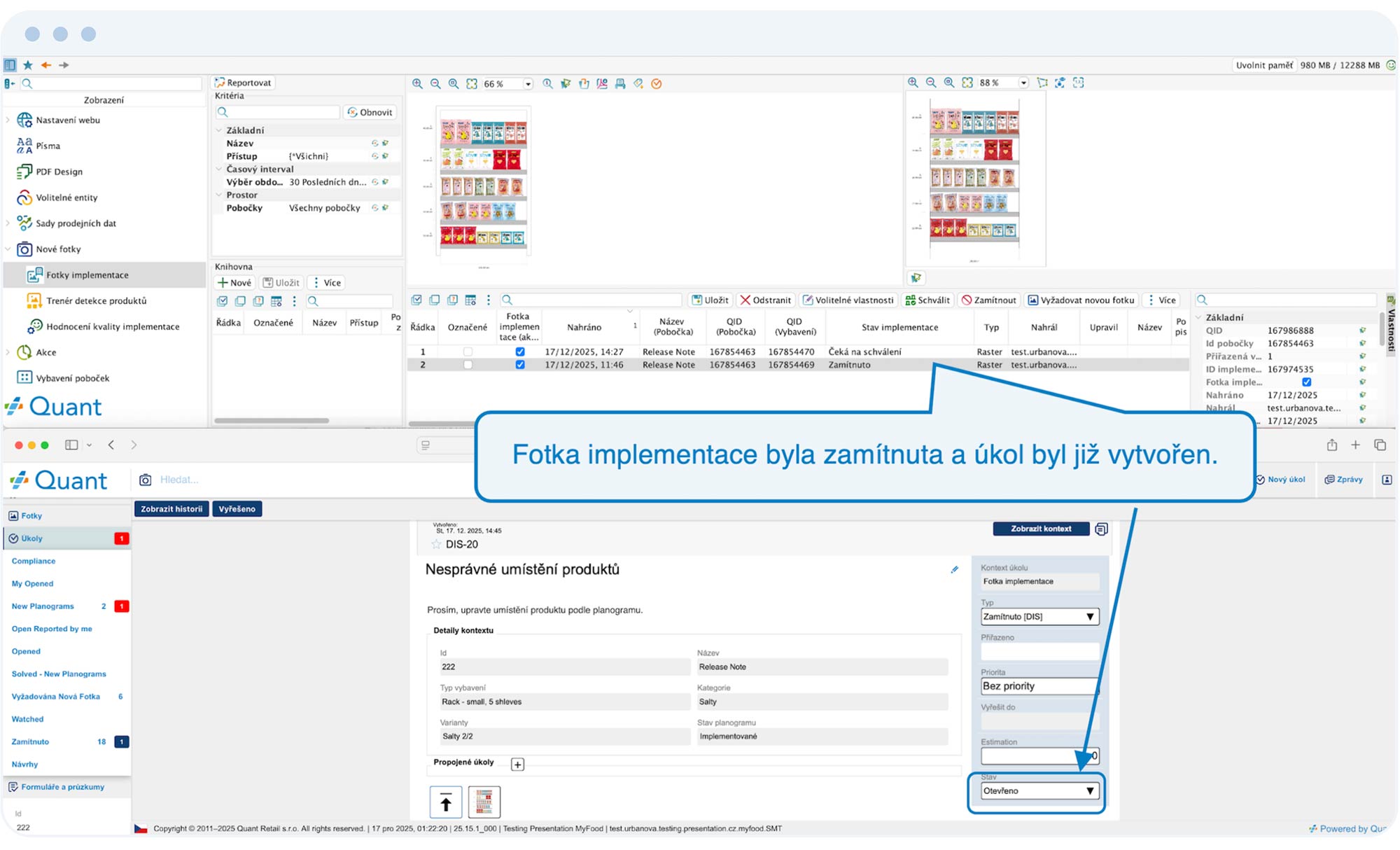Click the Vyřešeno button
Screen dimensions: 1400x850
237,510
